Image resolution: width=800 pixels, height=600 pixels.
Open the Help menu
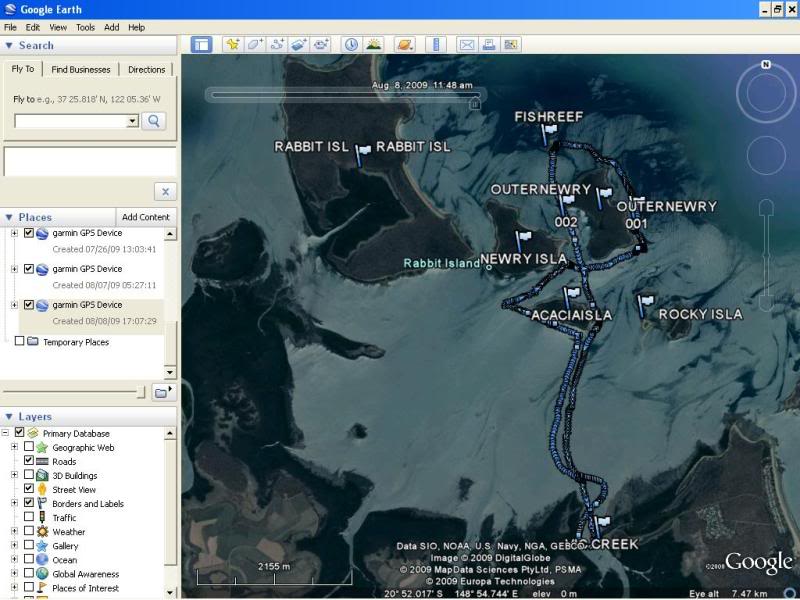136,28
